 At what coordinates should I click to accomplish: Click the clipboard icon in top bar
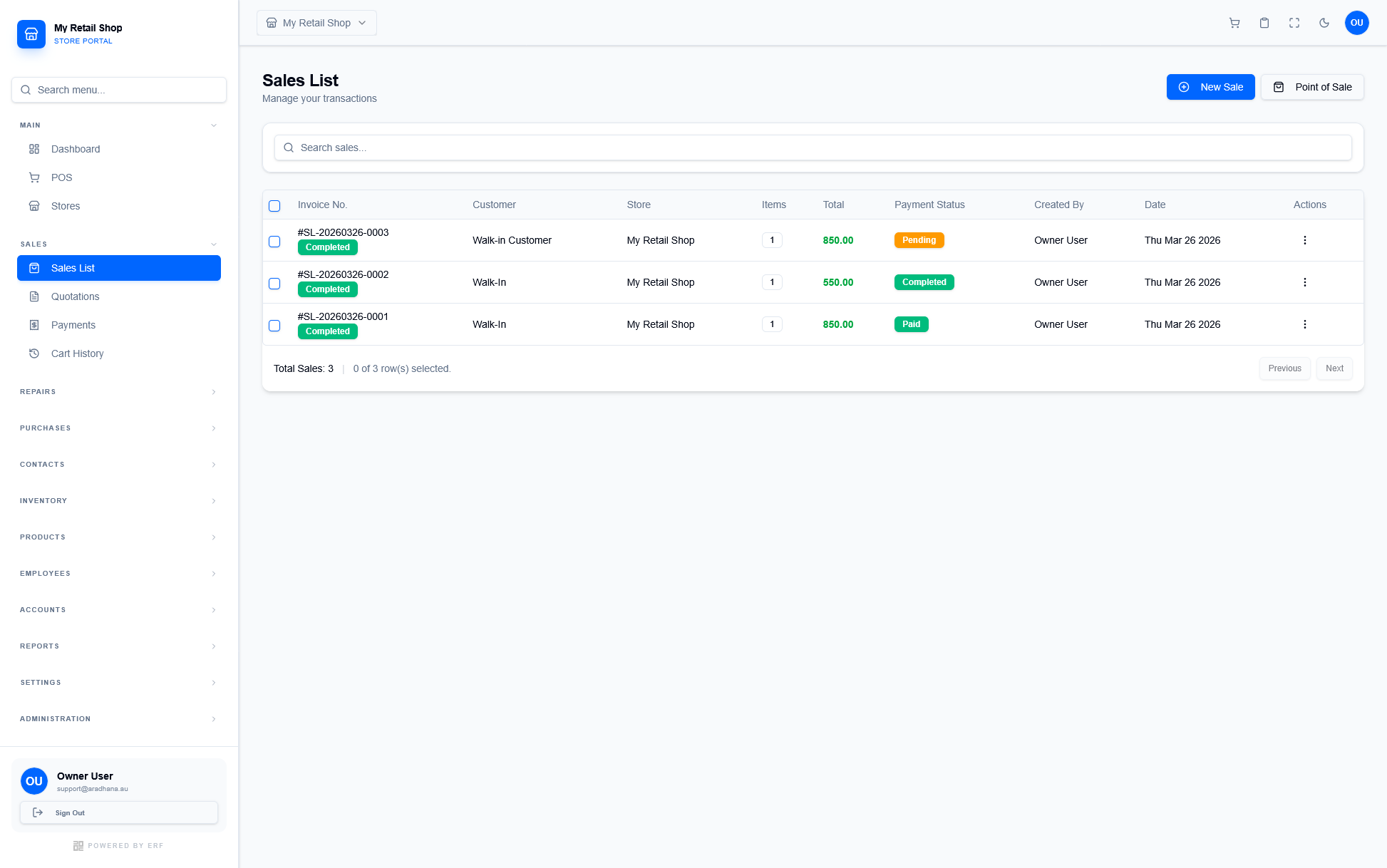pos(1264,23)
